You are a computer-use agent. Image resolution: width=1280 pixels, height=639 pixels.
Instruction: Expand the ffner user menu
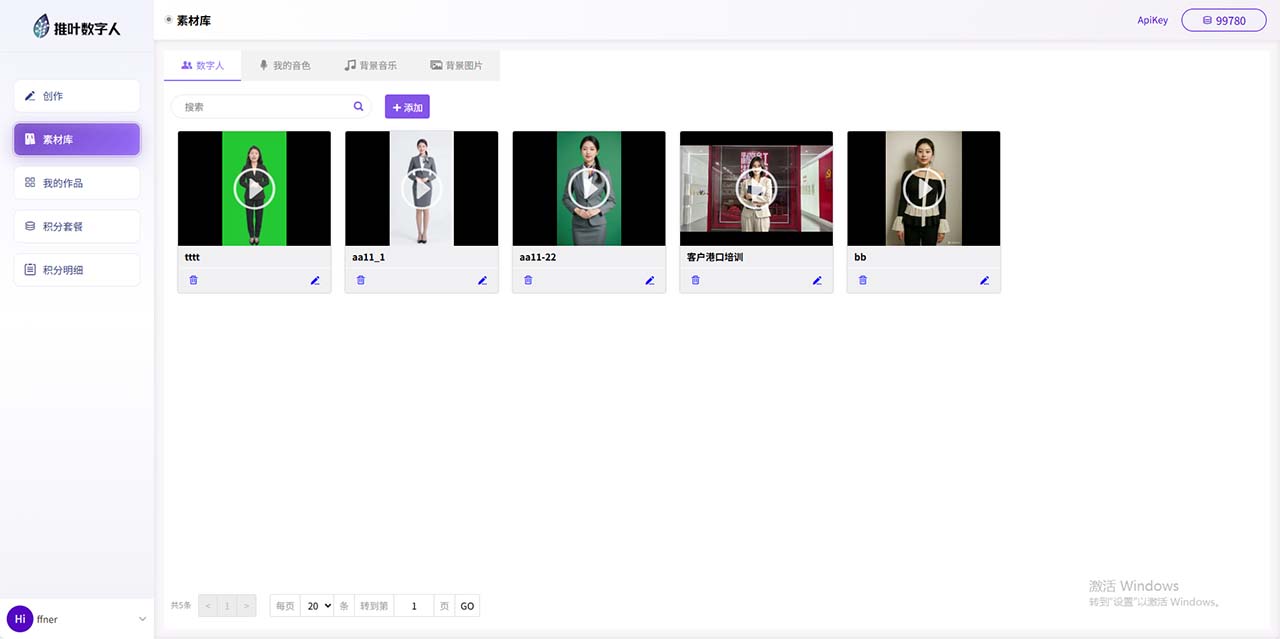point(142,620)
